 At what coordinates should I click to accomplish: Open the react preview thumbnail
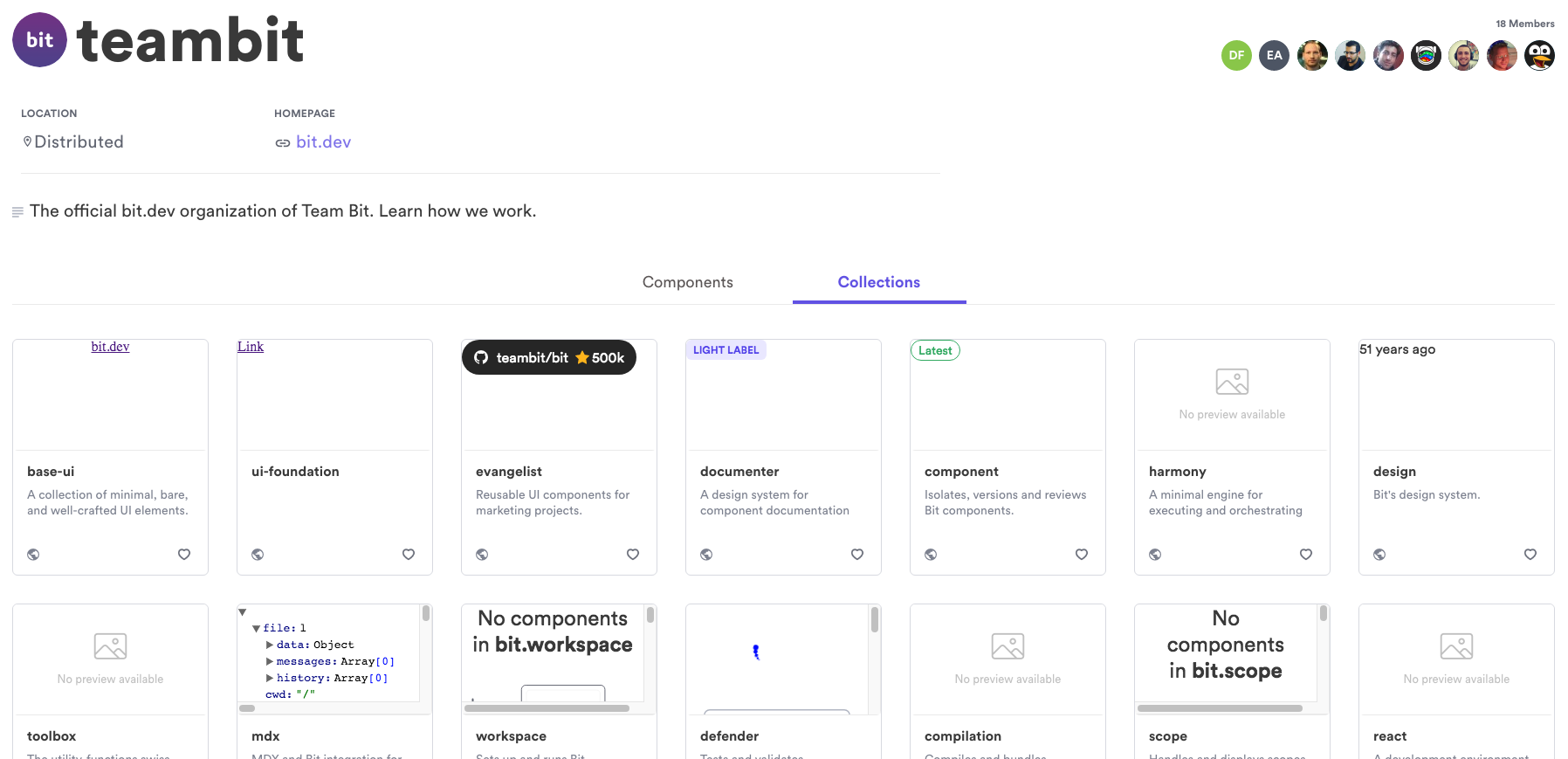(x=1456, y=659)
